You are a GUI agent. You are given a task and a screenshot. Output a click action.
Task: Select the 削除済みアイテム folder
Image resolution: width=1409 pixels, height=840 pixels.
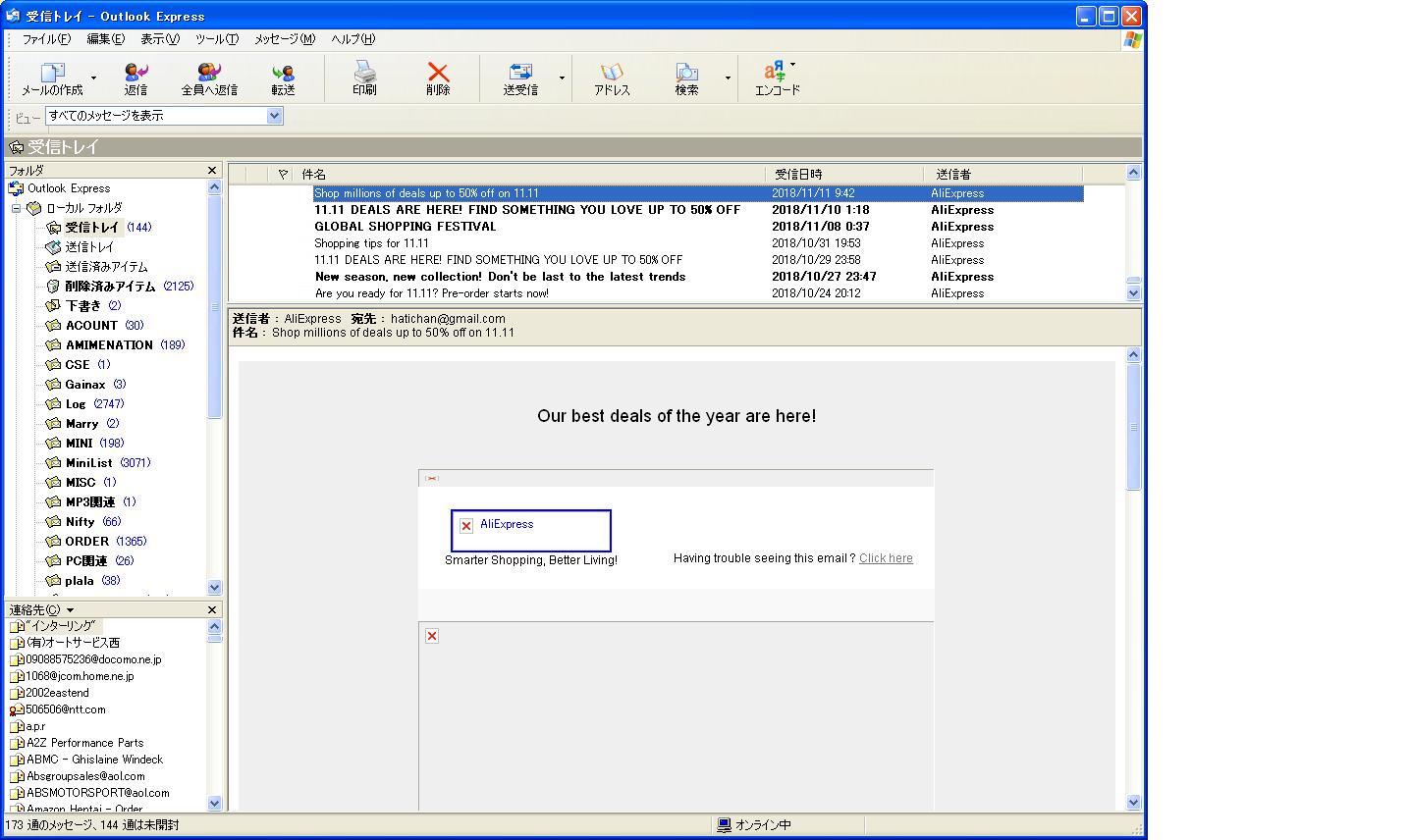110,287
